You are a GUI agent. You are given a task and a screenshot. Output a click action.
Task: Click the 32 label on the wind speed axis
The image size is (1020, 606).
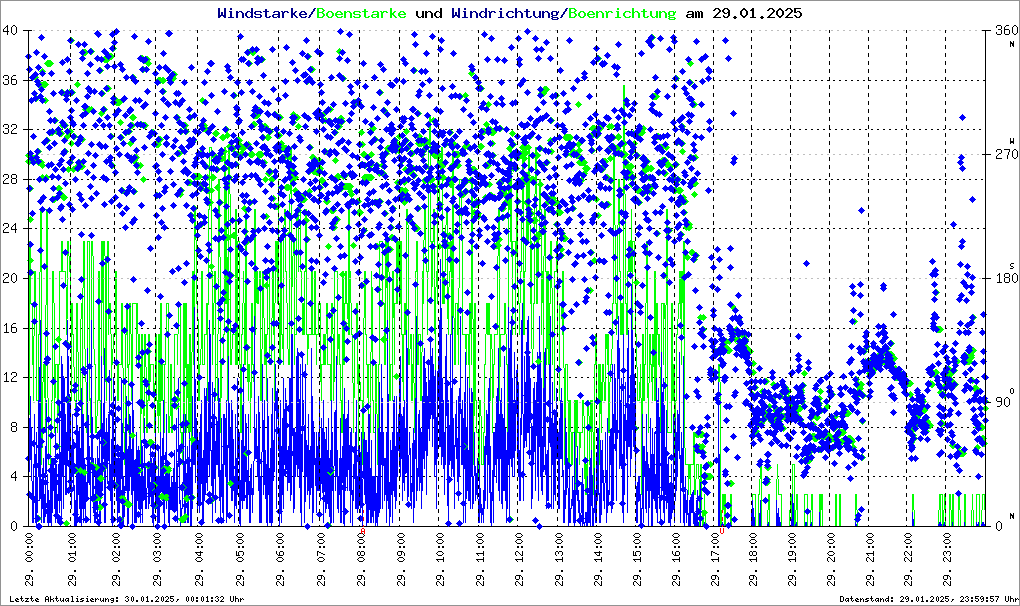tap(10, 129)
